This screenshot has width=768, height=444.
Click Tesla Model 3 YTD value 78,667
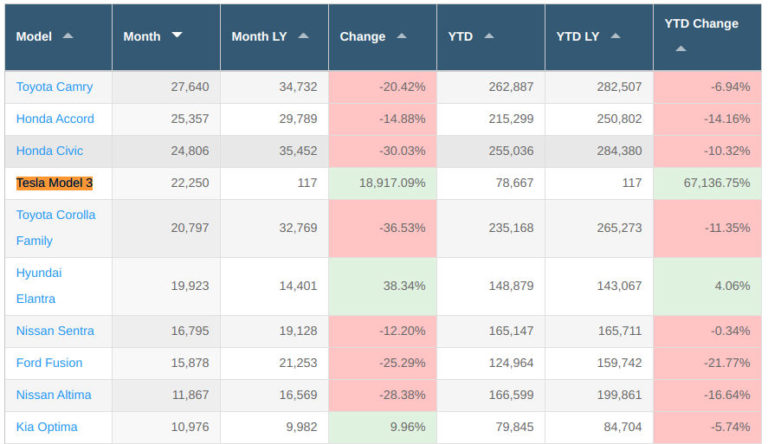pos(514,183)
